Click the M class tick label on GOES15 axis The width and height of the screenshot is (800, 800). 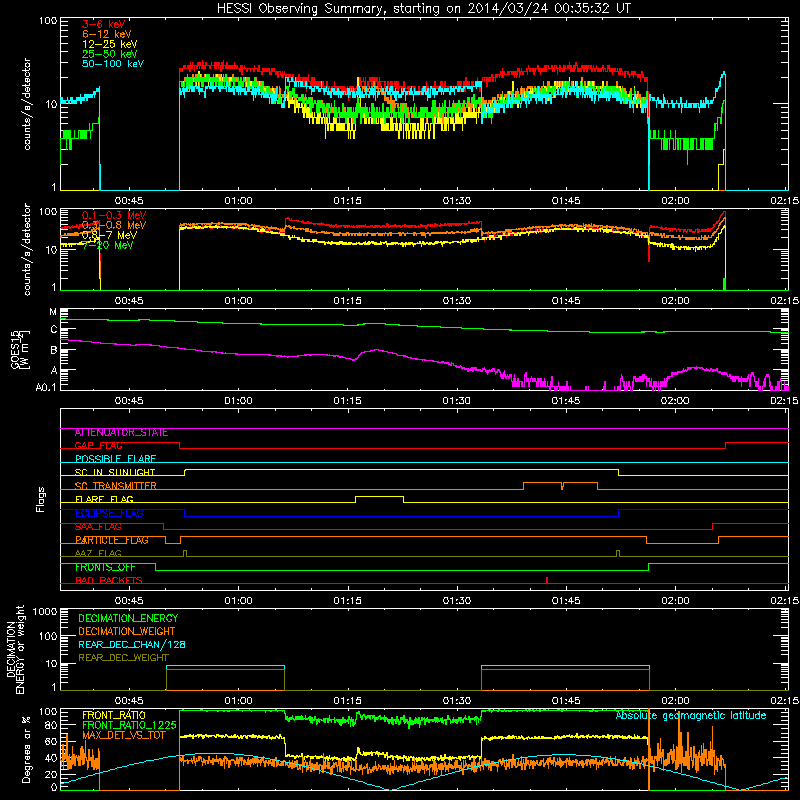click(53, 312)
